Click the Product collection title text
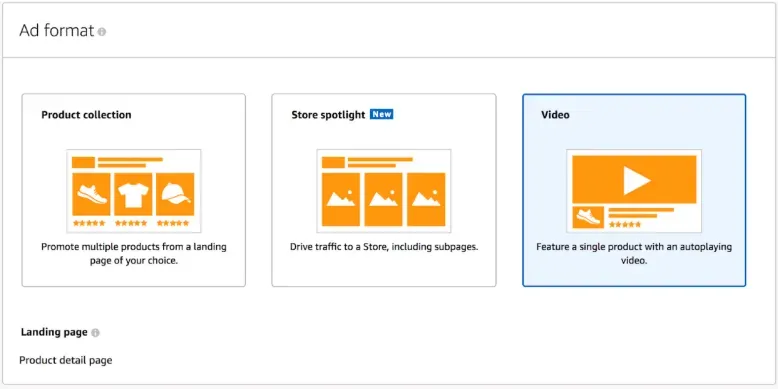 pos(86,115)
